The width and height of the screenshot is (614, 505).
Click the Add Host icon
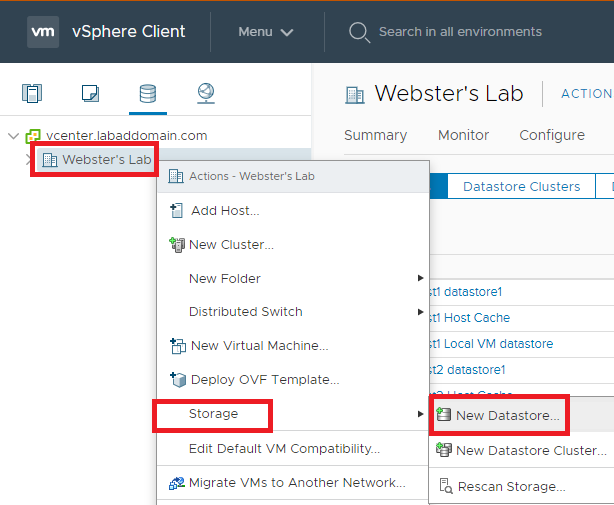tap(176, 211)
